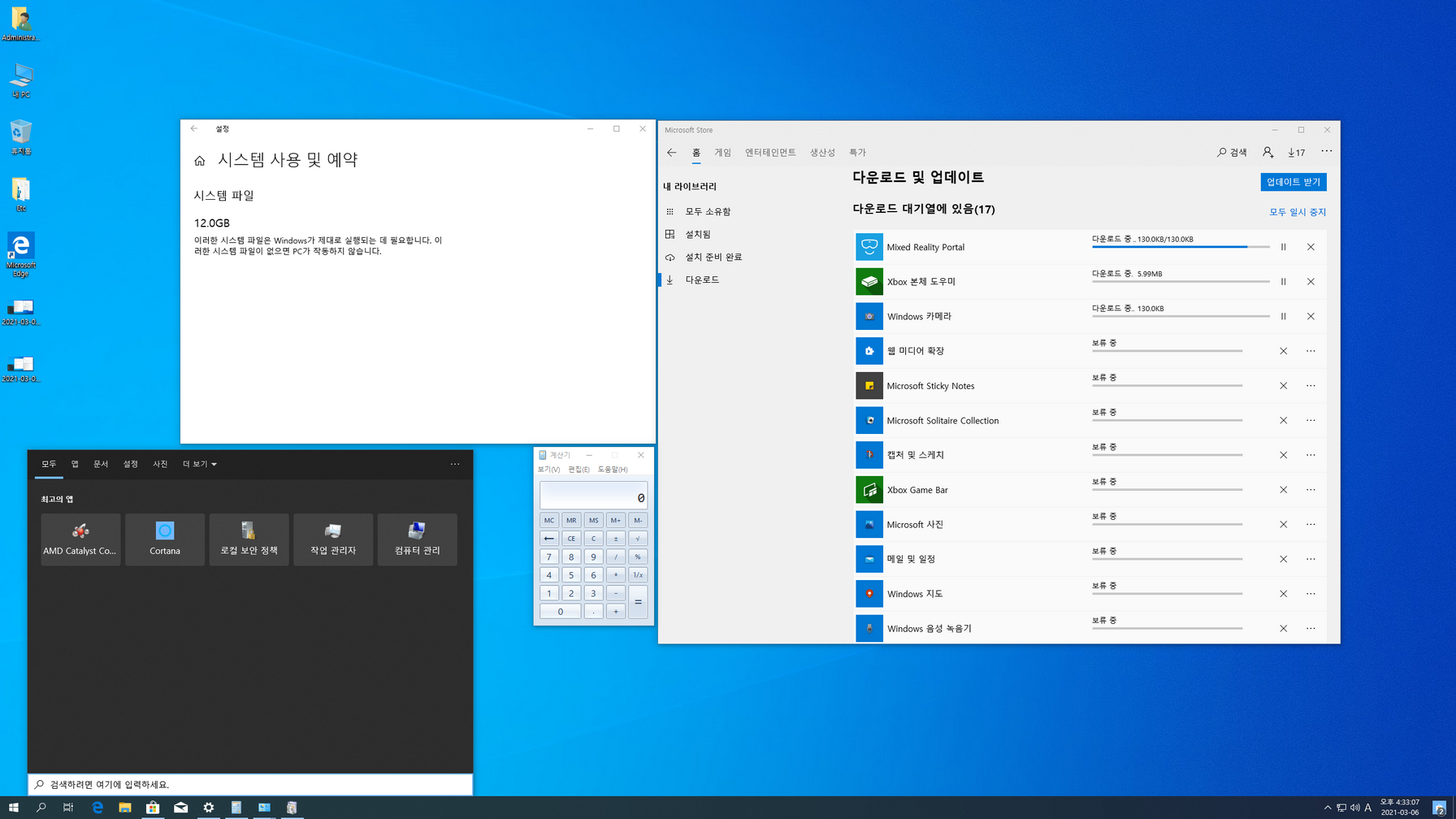1456x819 pixels.
Task: Click Microsoft Solitaire Collection app icon
Action: 869,420
